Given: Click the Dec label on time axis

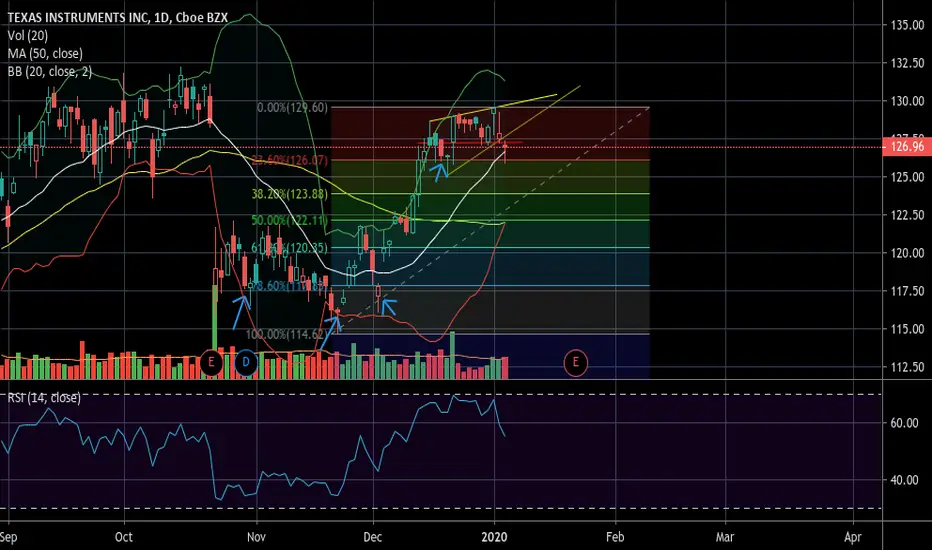Looking at the screenshot, I should (373, 537).
